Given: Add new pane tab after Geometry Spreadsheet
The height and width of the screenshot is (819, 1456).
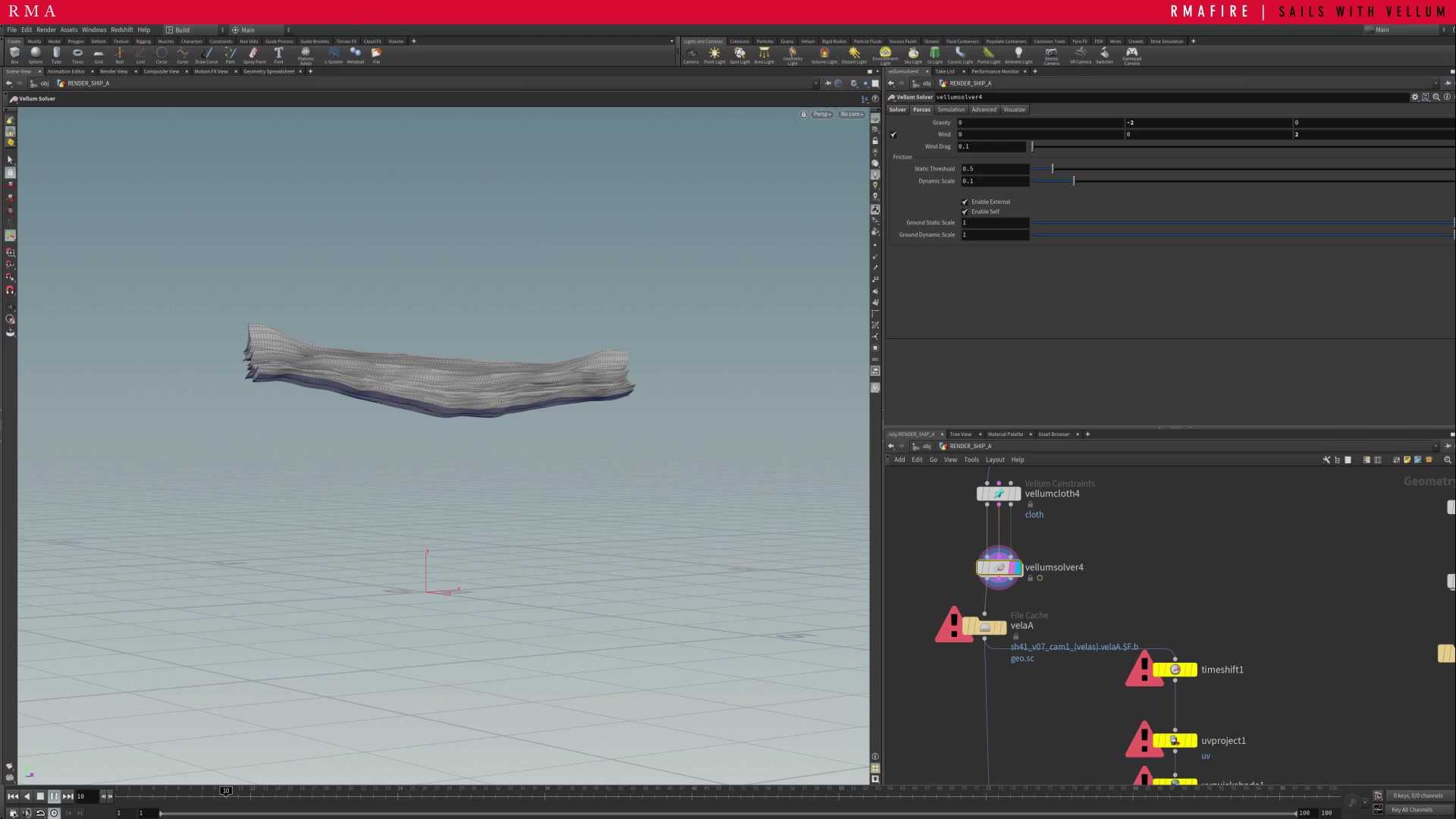Looking at the screenshot, I should click(x=309, y=71).
